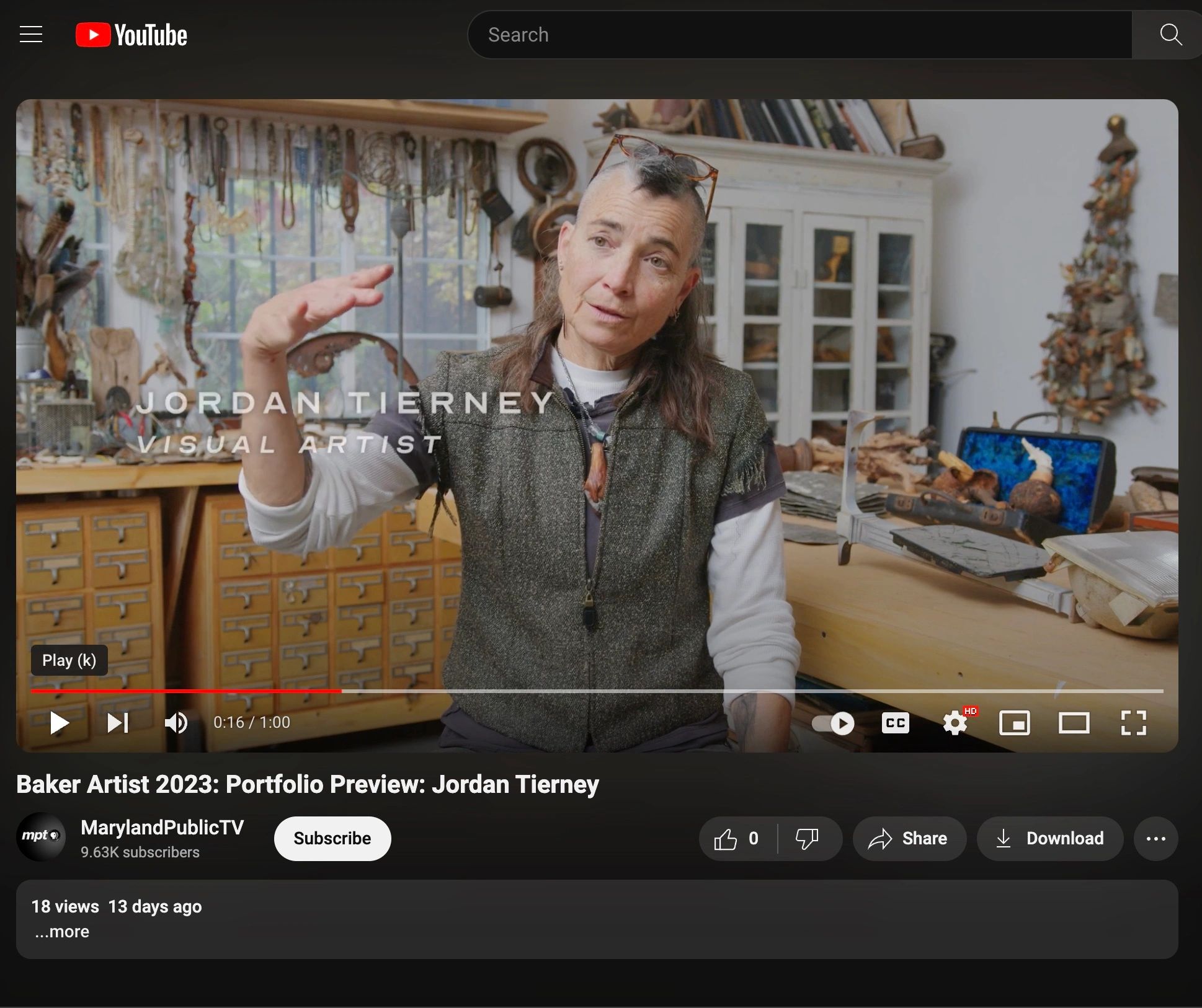Screen dimensions: 1202x1008
Task: Click the magnifier search button
Action: [1170, 35]
